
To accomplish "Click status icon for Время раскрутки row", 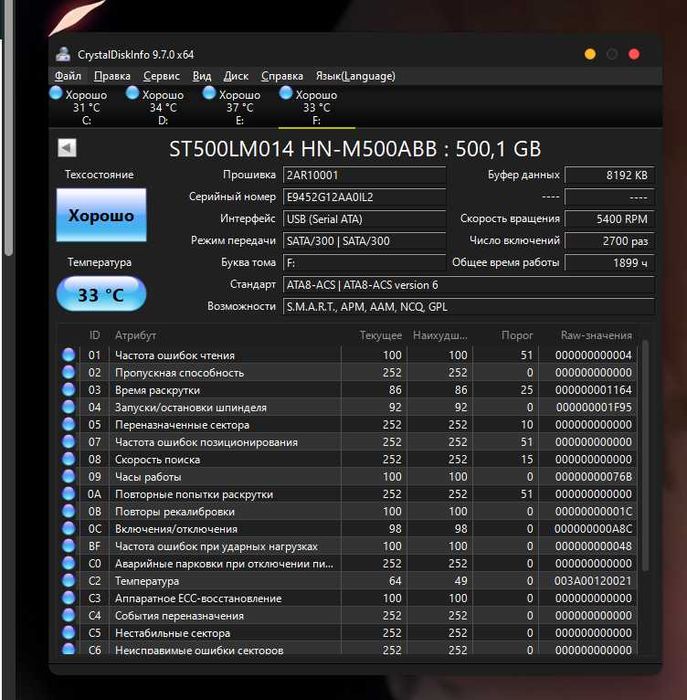I will point(68,390).
